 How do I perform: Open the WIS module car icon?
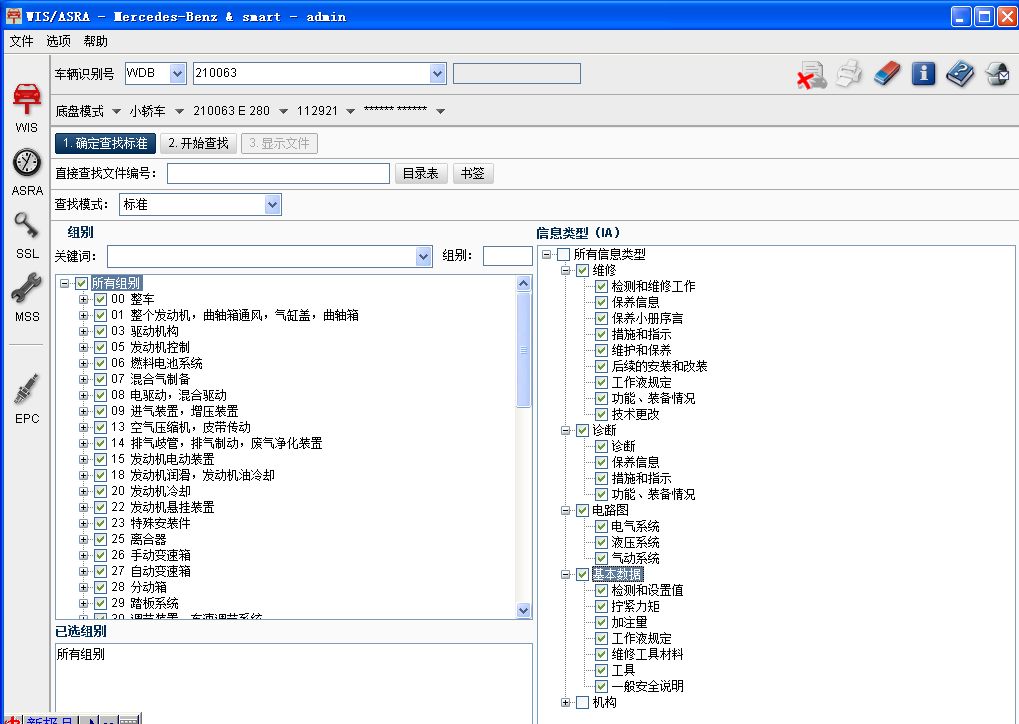click(x=27, y=99)
